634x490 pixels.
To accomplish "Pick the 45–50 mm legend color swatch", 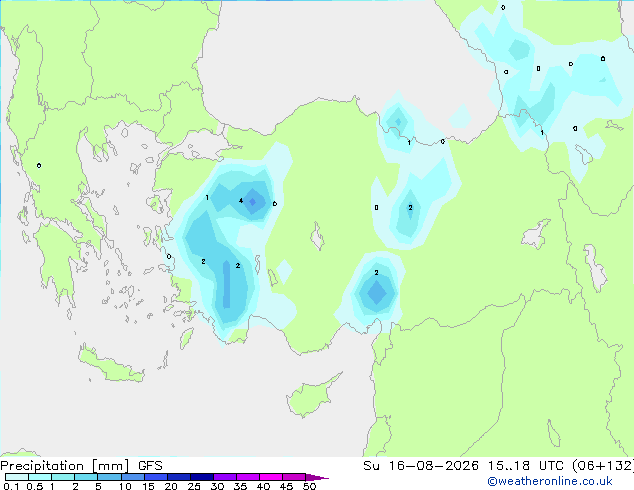I will [x=294, y=477].
